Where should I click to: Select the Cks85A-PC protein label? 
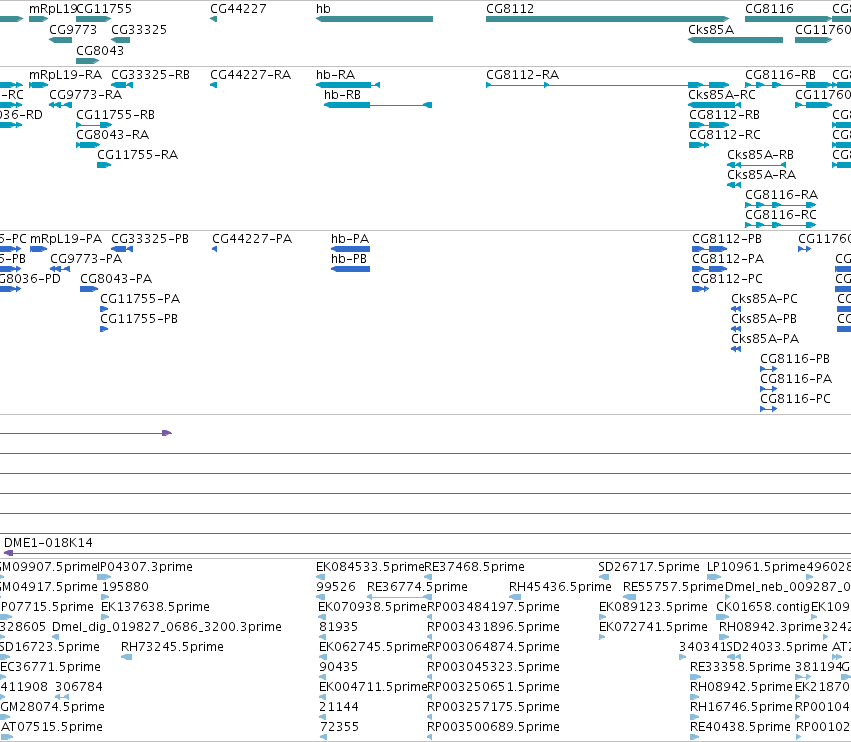tap(764, 299)
